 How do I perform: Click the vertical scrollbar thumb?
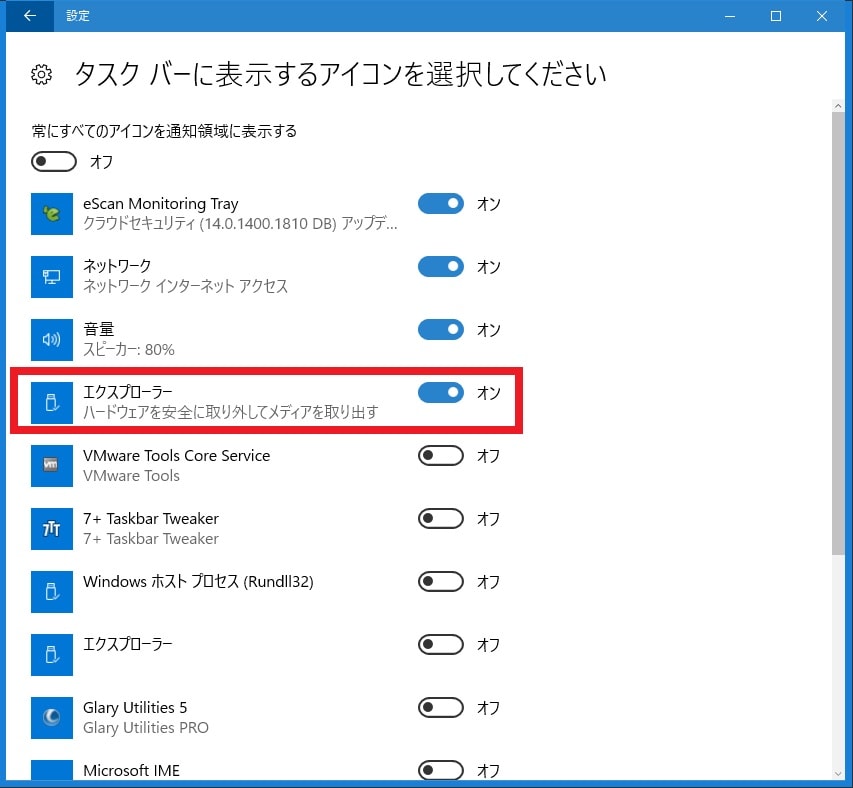pos(838,334)
